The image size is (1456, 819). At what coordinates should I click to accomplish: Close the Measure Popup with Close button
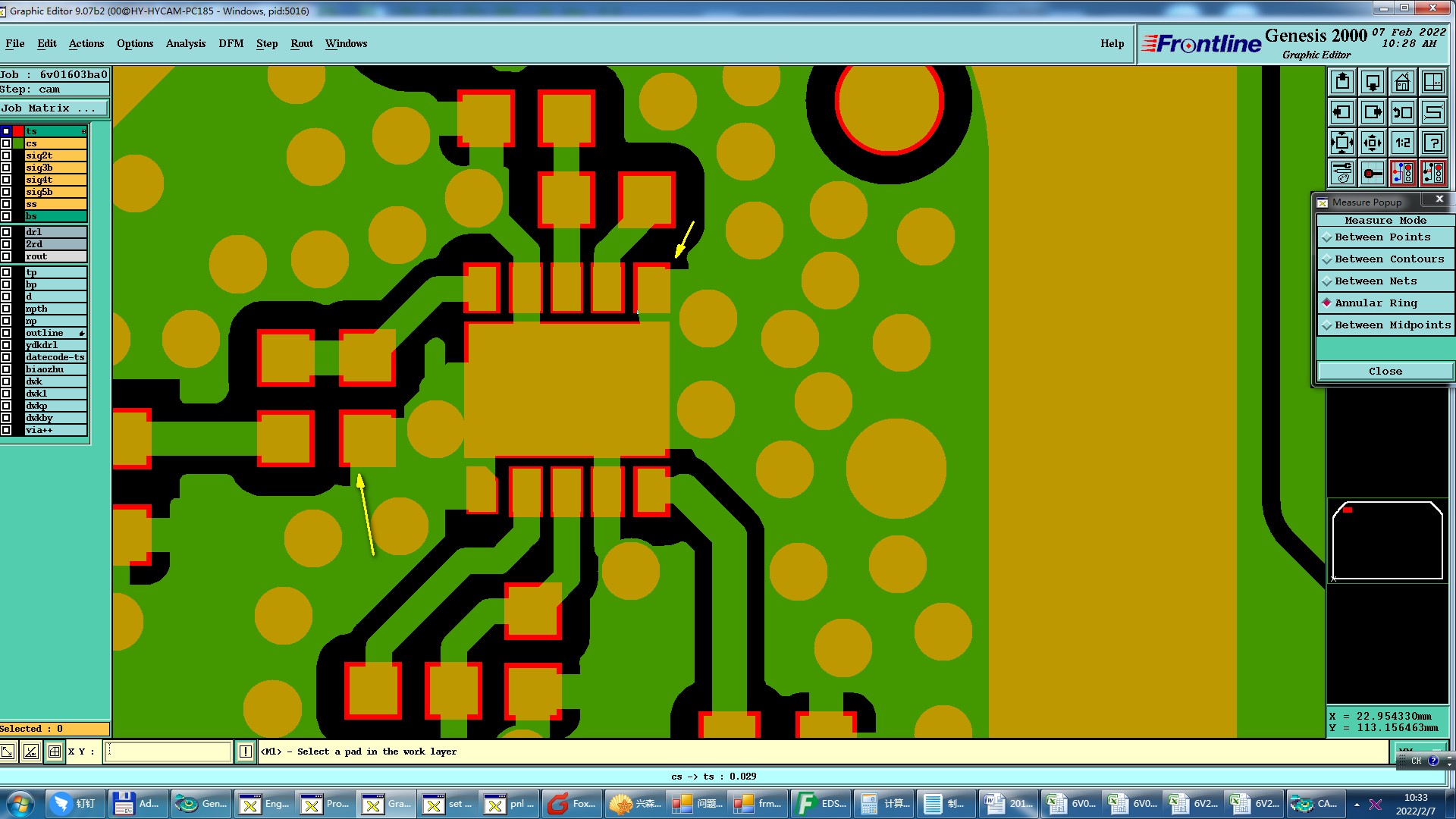click(1385, 371)
